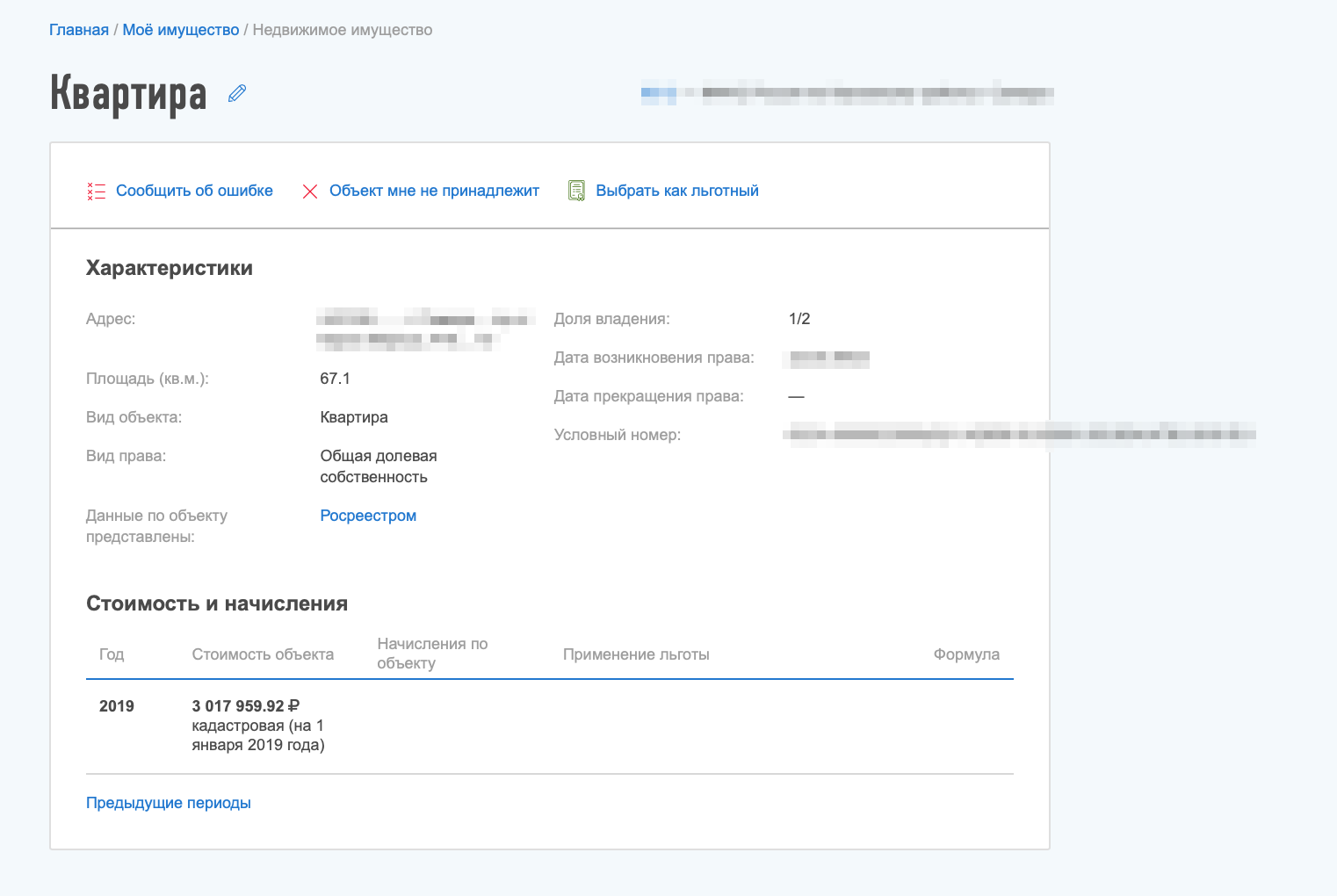Click the area value 67.1
Screen dimensions: 1337x896
coord(335,379)
